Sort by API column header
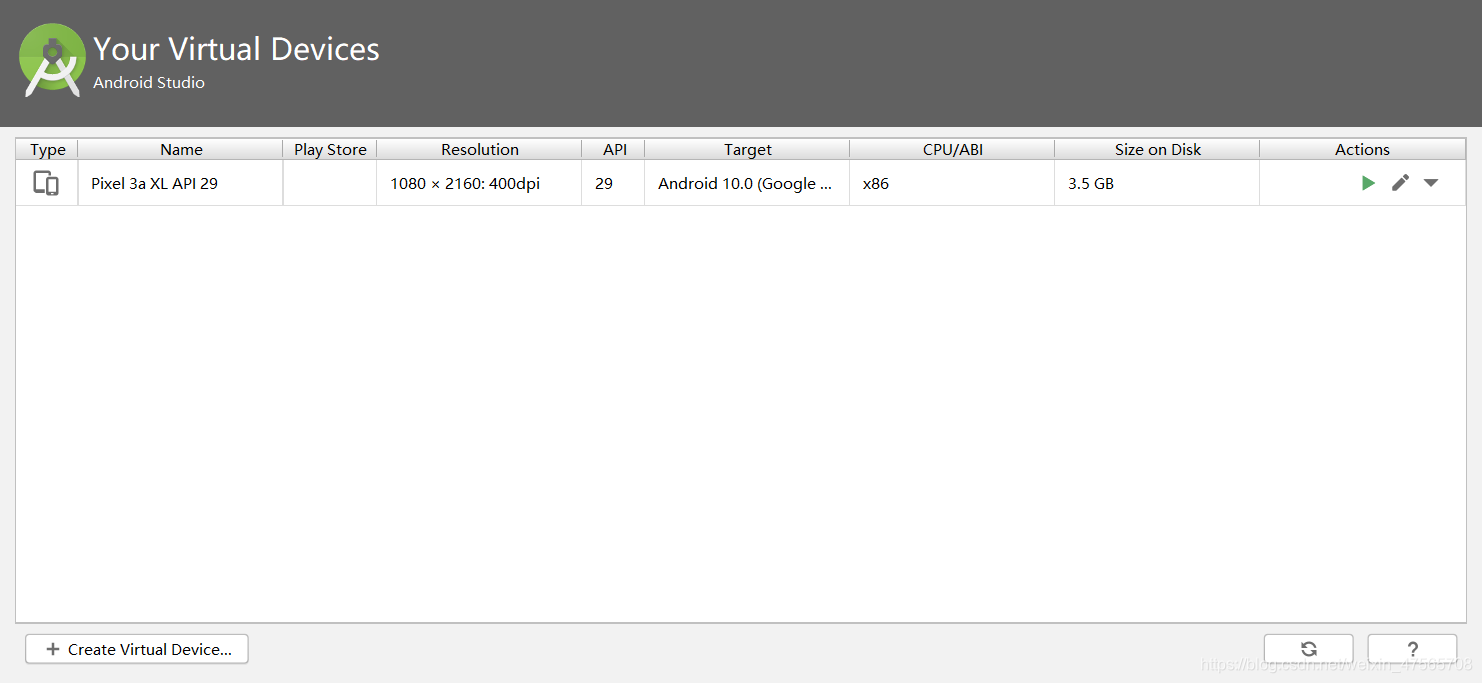Viewport: 1482px width, 683px height. point(614,149)
